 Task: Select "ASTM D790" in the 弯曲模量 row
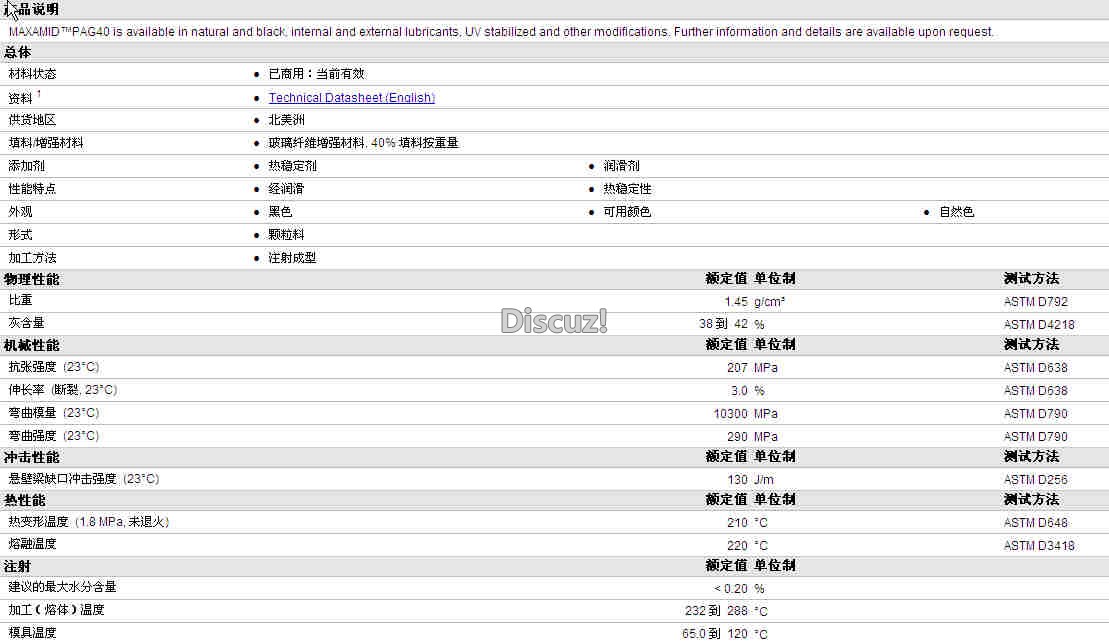click(1036, 414)
